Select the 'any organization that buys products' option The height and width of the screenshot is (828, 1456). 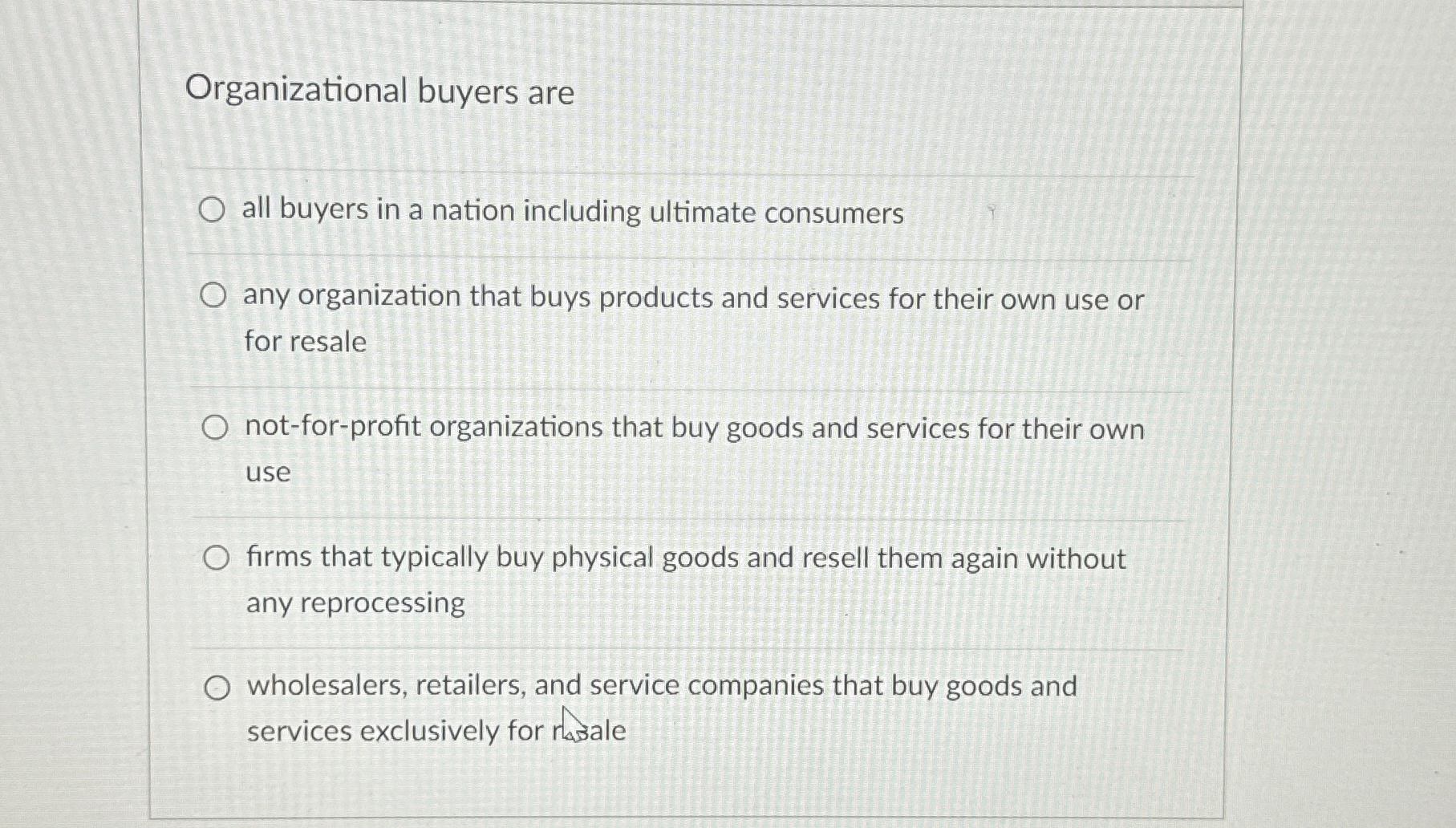[x=216, y=298]
